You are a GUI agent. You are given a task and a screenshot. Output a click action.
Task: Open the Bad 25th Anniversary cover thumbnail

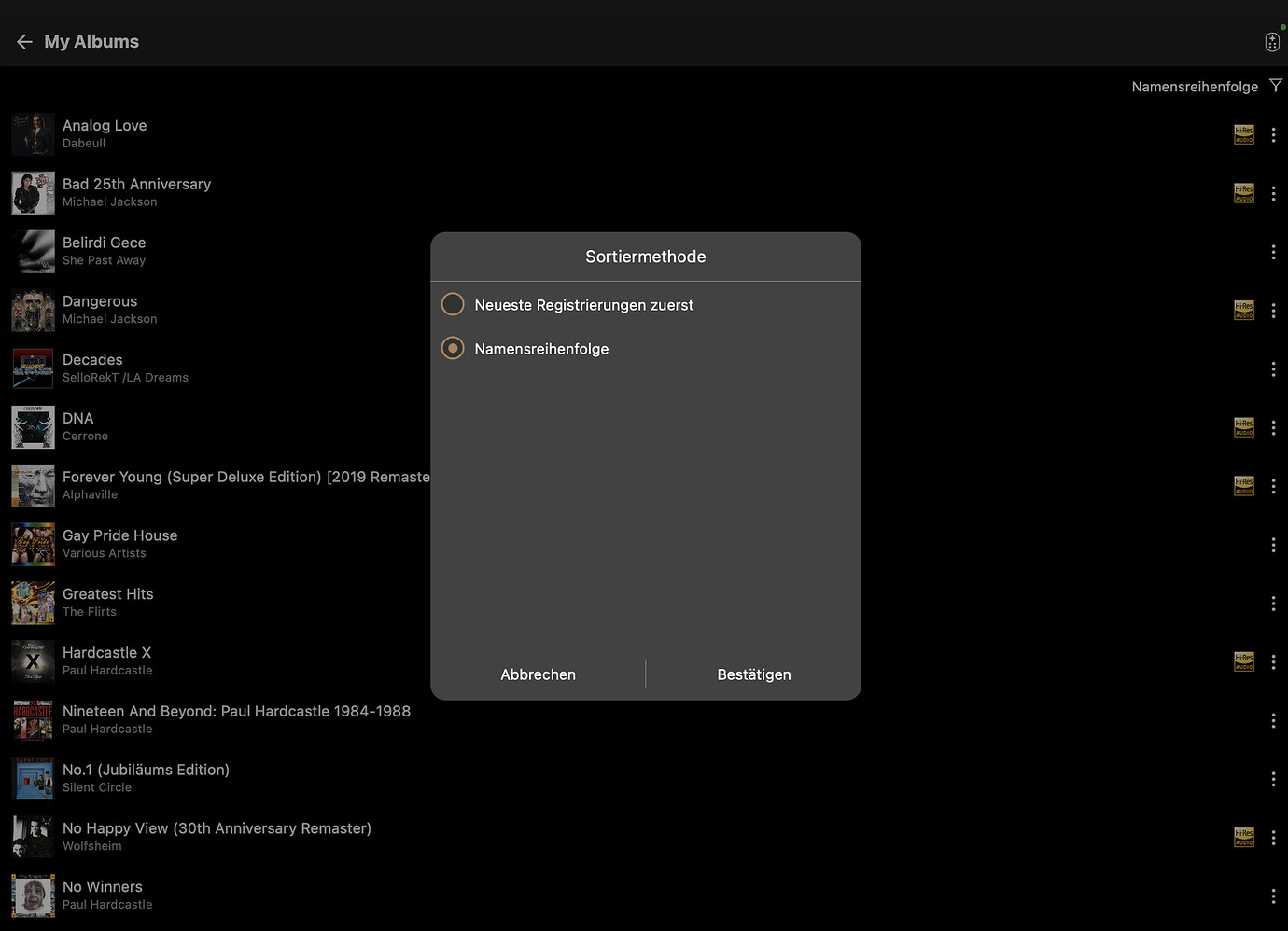(x=33, y=193)
